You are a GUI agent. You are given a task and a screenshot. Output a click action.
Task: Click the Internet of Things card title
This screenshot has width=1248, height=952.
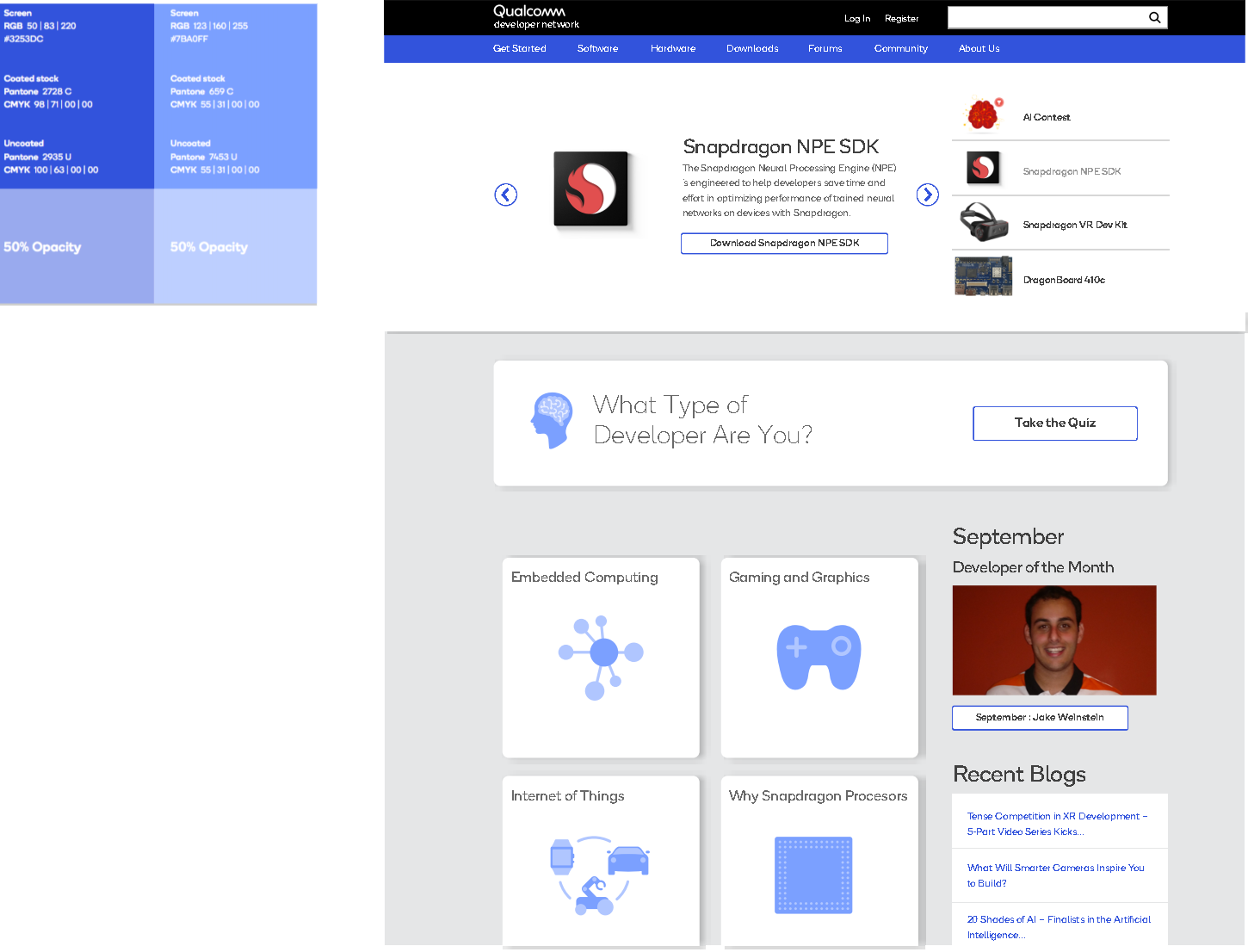567,795
